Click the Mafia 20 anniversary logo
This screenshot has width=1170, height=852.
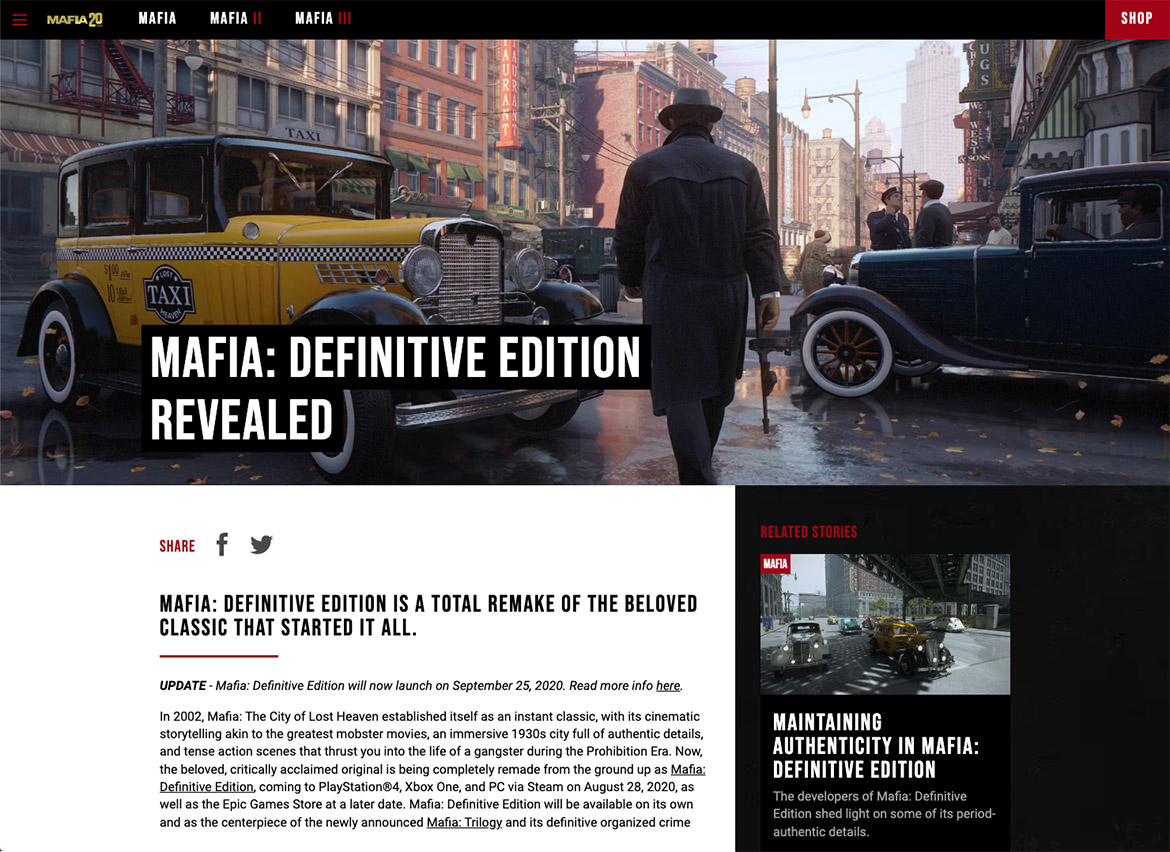(x=75, y=19)
